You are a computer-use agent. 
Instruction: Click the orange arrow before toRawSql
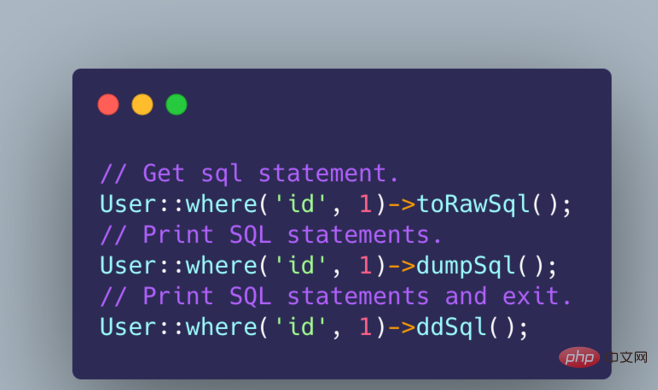pyautogui.click(x=402, y=205)
